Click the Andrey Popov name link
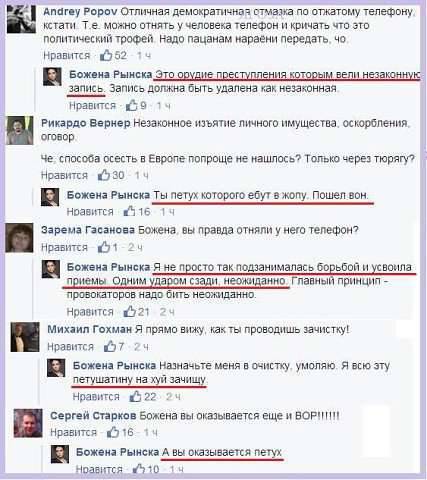This screenshot has width=427, height=480. point(80,12)
